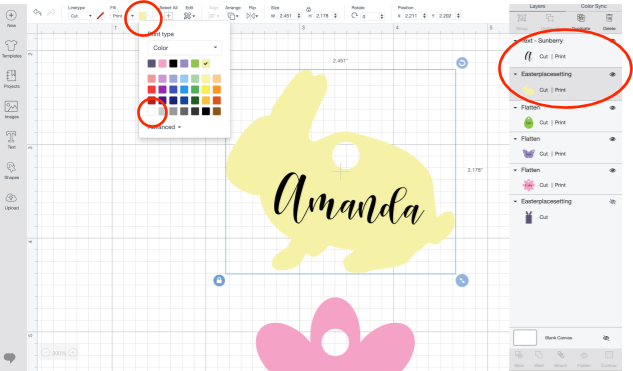Zoom in with the plus button

[73, 352]
